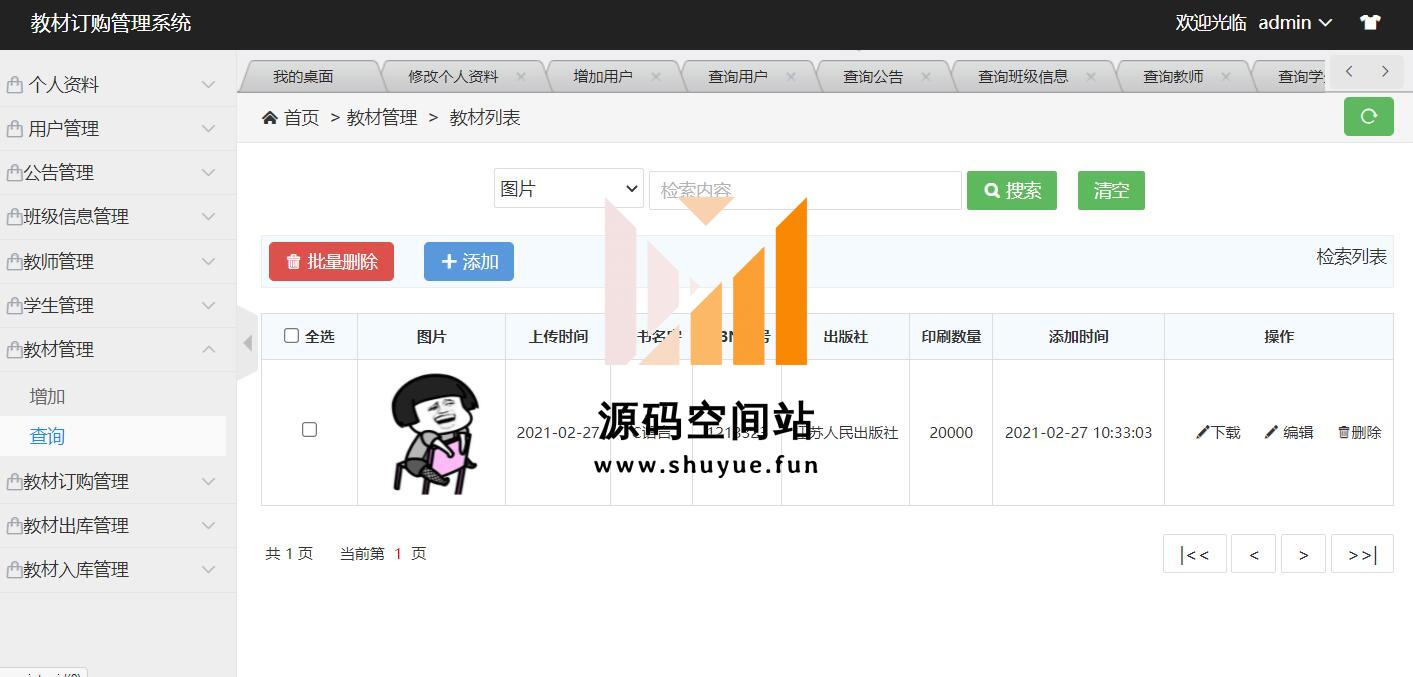
Task: Click the textbook cartoon image thumbnail
Action: pyautogui.click(x=431, y=432)
